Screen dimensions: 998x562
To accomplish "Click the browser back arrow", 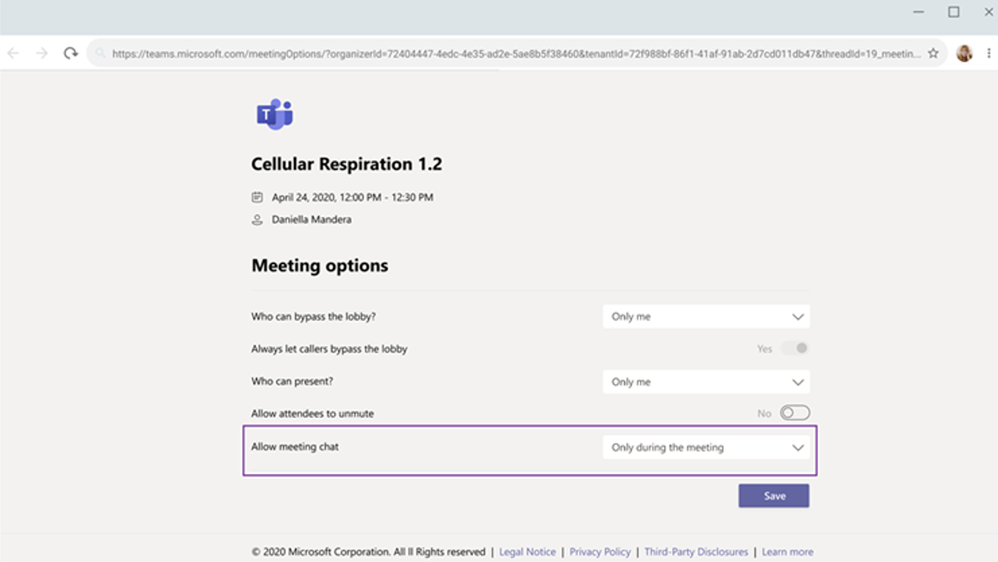I will point(13,53).
